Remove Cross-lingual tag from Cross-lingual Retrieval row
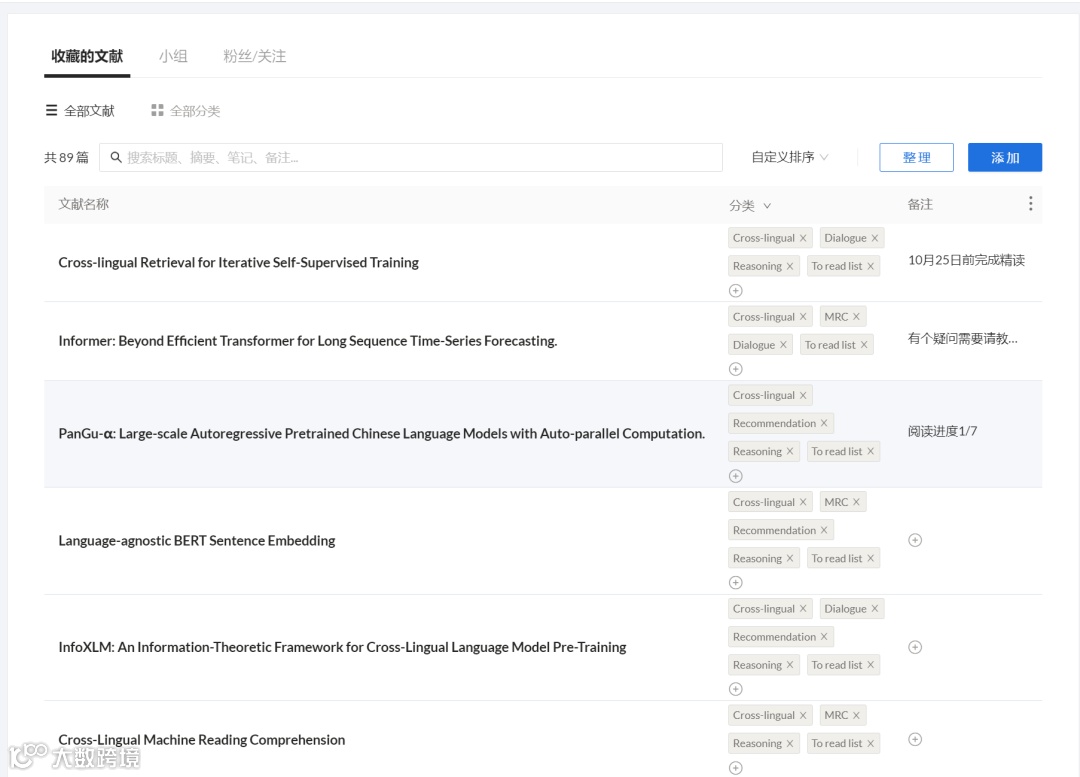The width and height of the screenshot is (1080, 777). coord(803,238)
